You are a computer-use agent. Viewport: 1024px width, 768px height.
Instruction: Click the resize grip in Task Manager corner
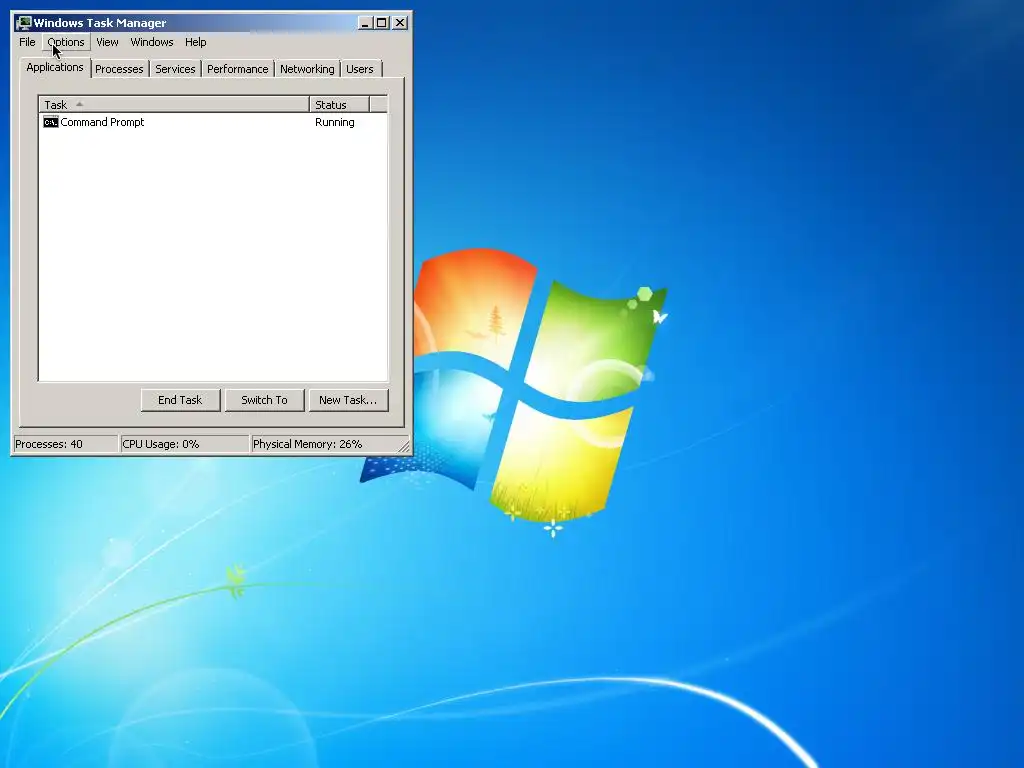coord(404,446)
